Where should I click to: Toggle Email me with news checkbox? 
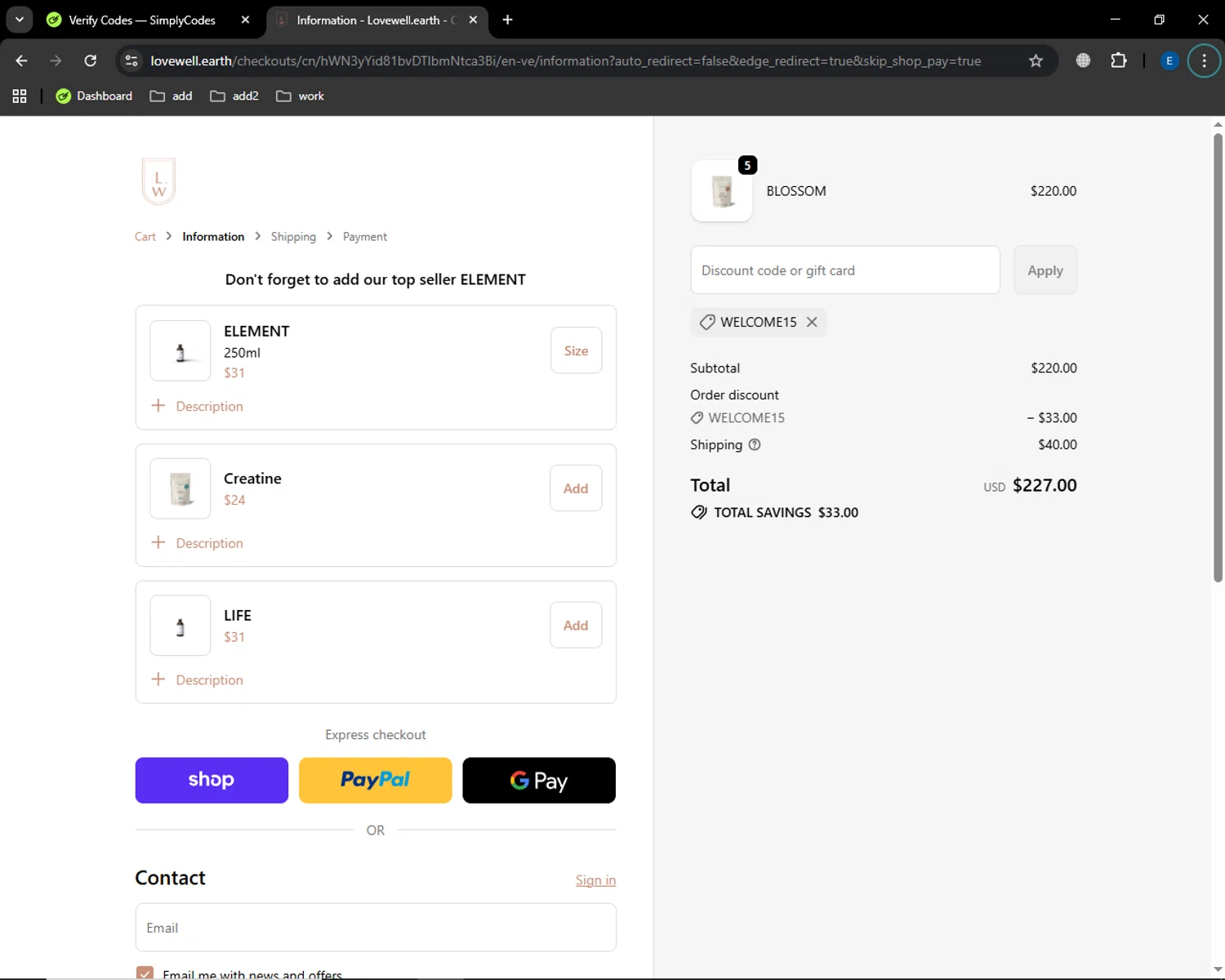(x=145, y=973)
